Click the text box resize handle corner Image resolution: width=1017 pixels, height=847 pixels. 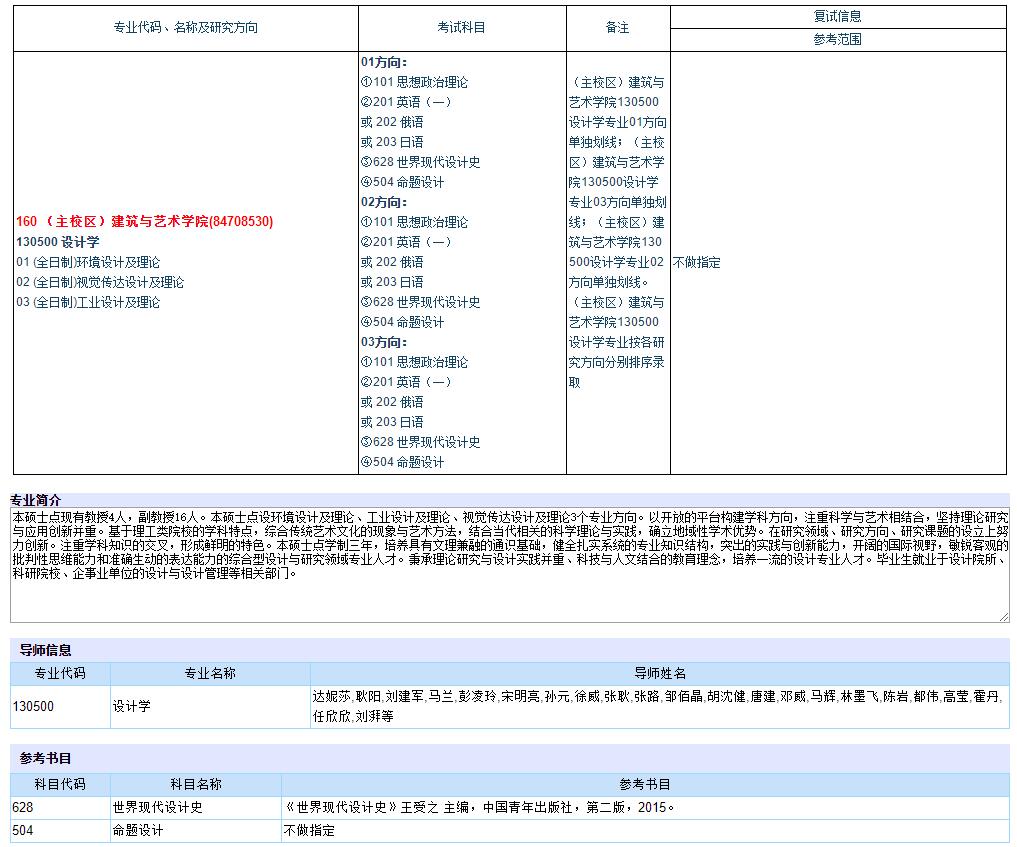pos(1003,616)
